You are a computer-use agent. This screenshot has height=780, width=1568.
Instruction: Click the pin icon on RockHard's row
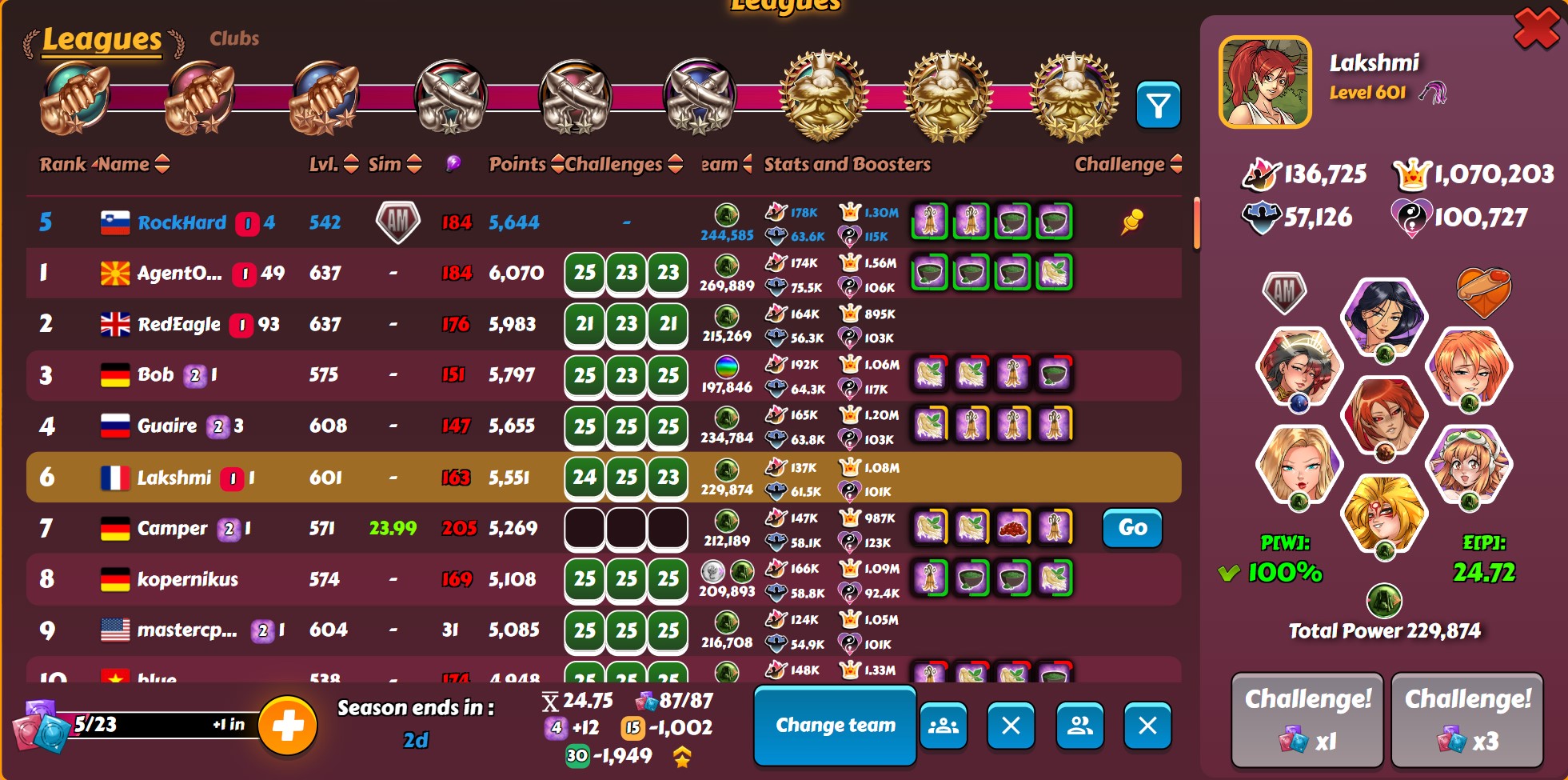point(1131,222)
